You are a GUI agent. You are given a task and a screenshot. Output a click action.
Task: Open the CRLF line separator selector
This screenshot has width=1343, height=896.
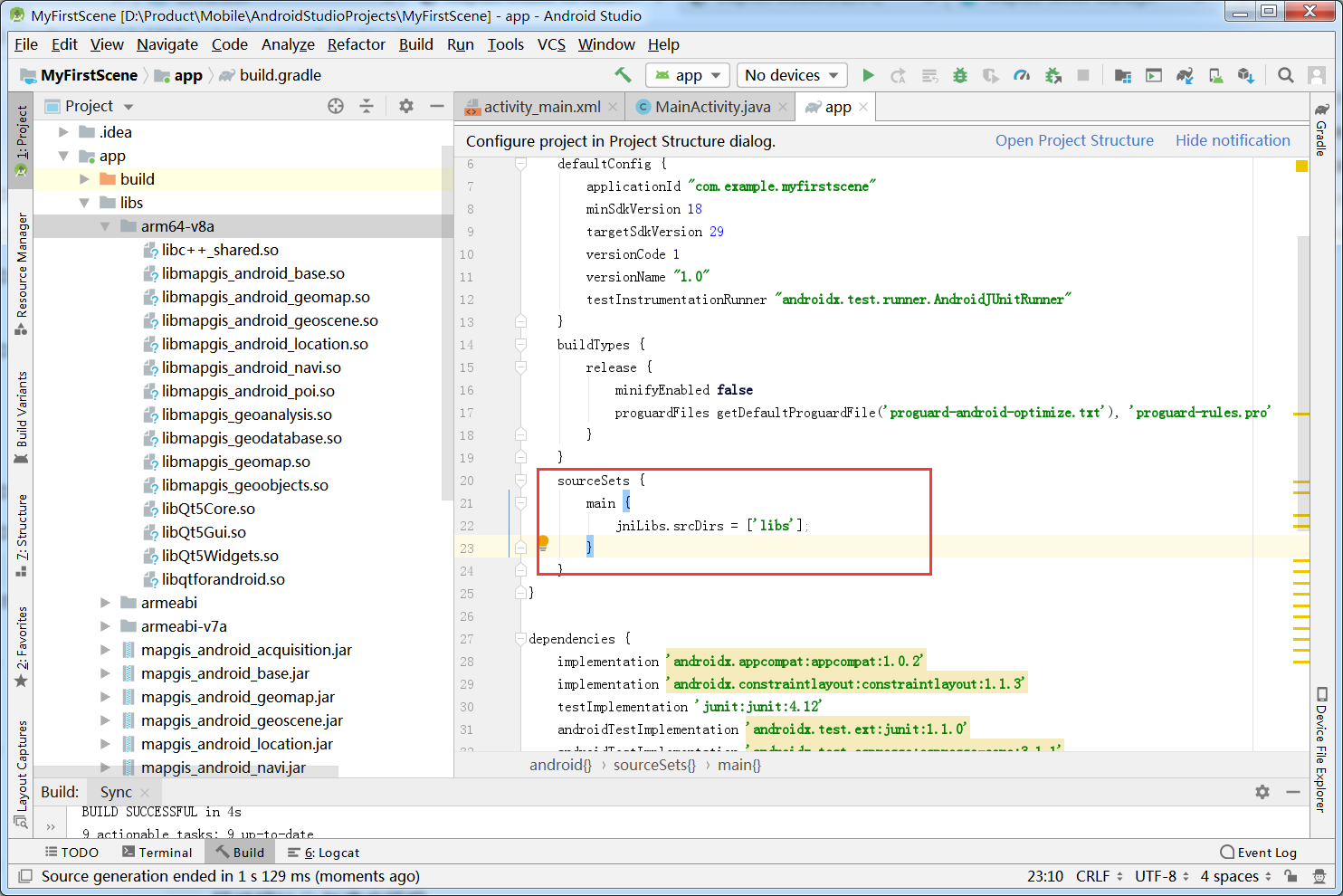coord(1100,876)
